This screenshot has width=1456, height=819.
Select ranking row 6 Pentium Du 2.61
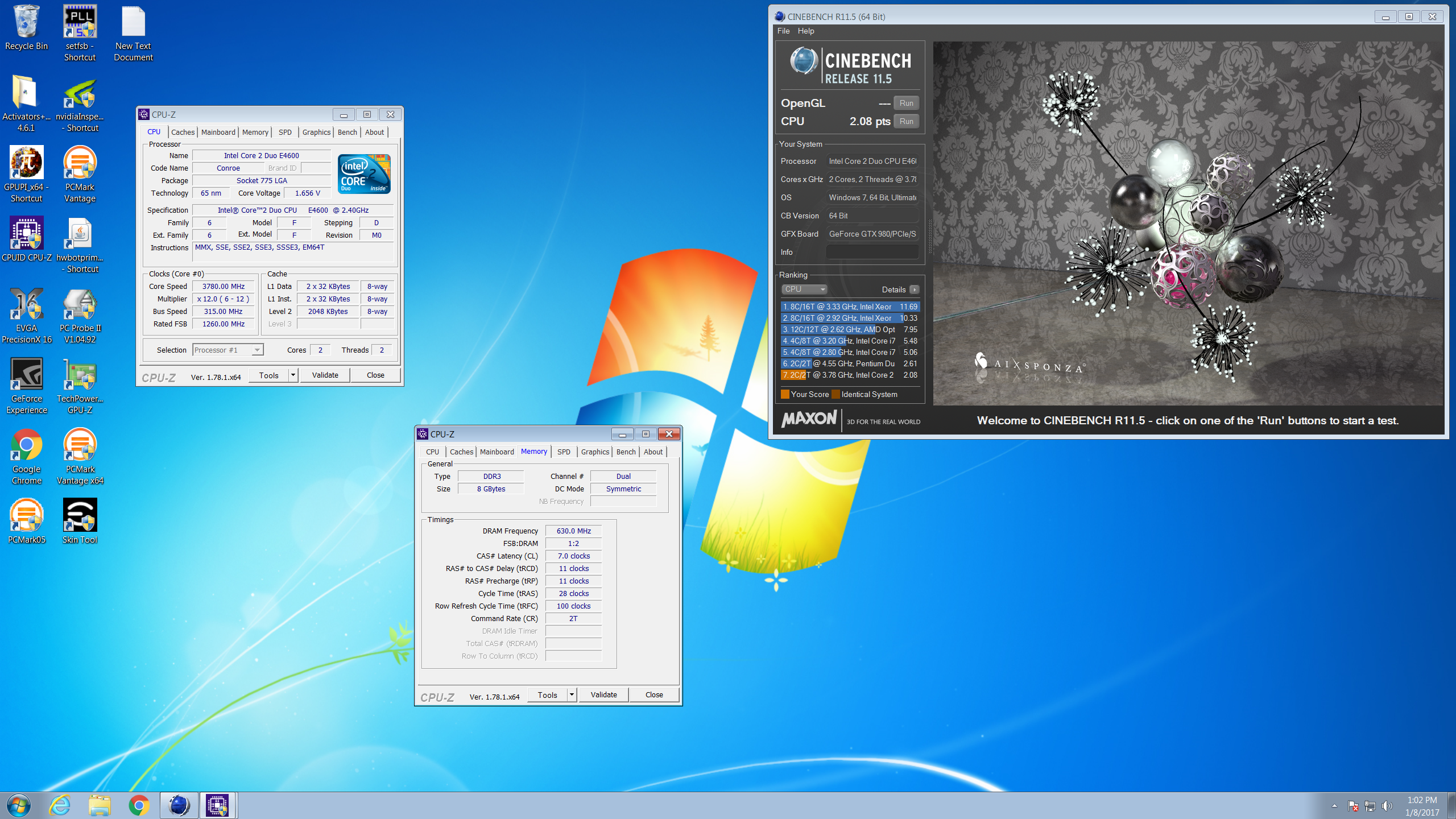(x=850, y=363)
